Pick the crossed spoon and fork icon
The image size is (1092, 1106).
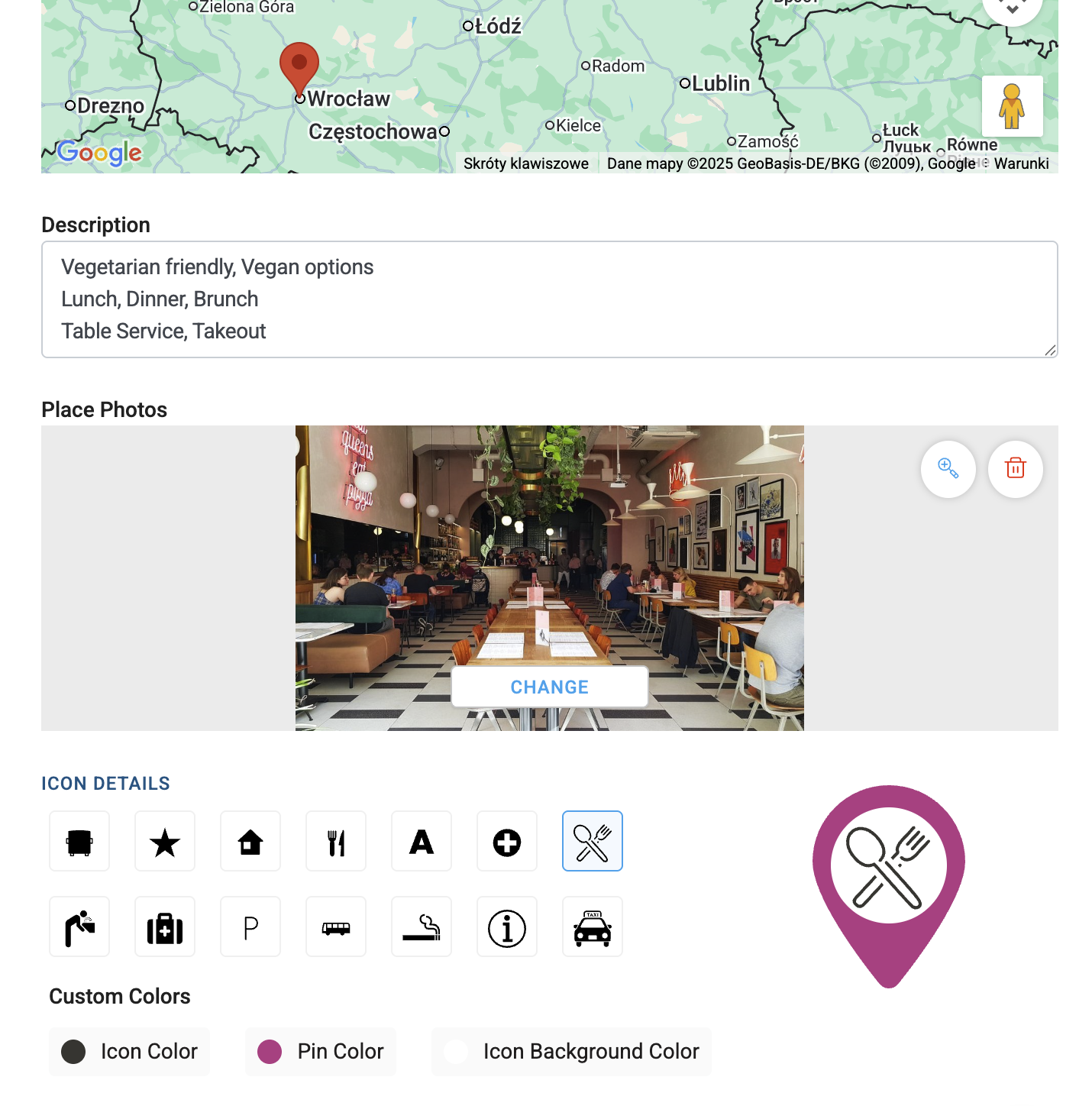(593, 841)
